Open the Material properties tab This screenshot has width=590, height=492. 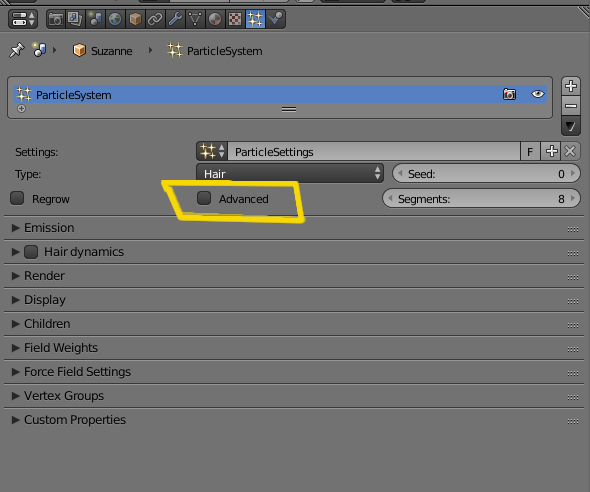(x=215, y=19)
